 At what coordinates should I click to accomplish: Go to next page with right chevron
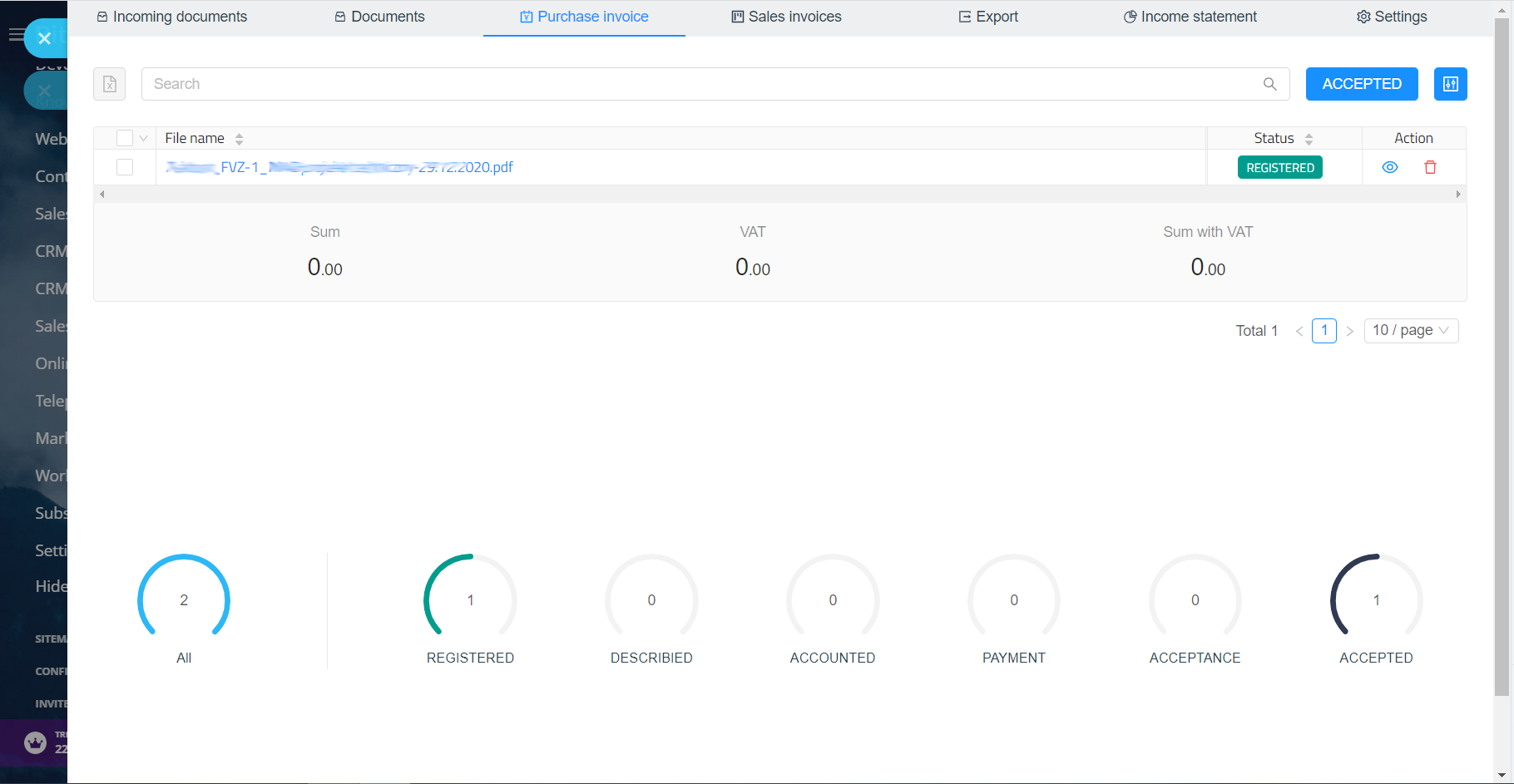click(1349, 331)
